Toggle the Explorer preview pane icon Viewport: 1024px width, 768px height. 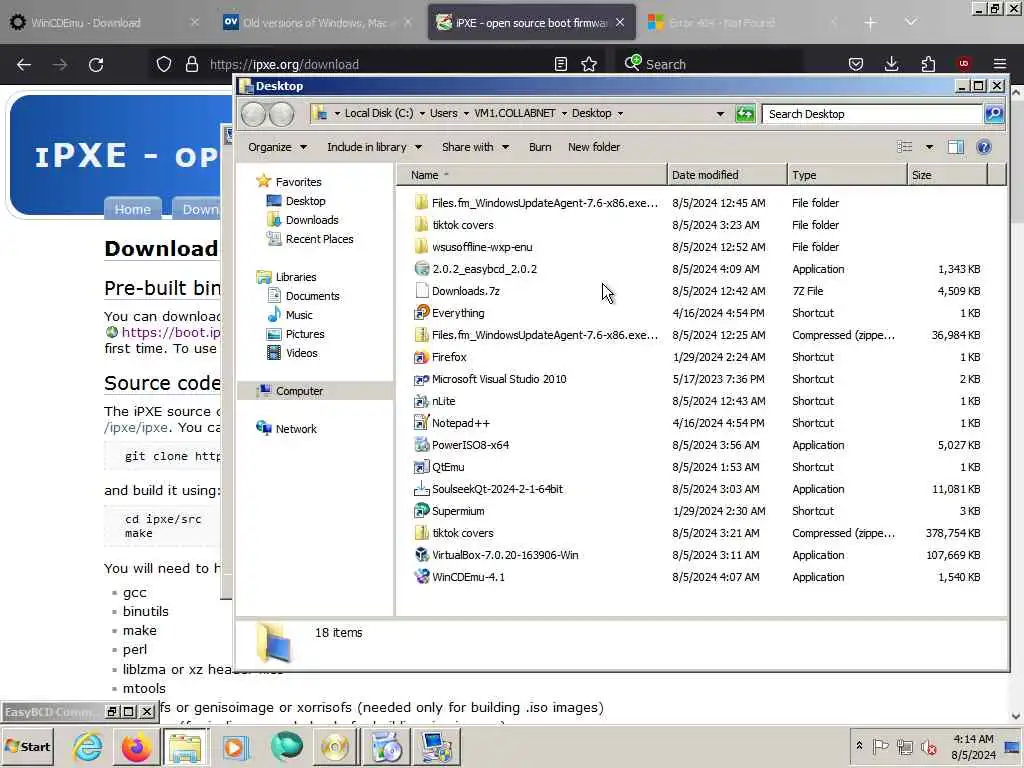[955, 147]
